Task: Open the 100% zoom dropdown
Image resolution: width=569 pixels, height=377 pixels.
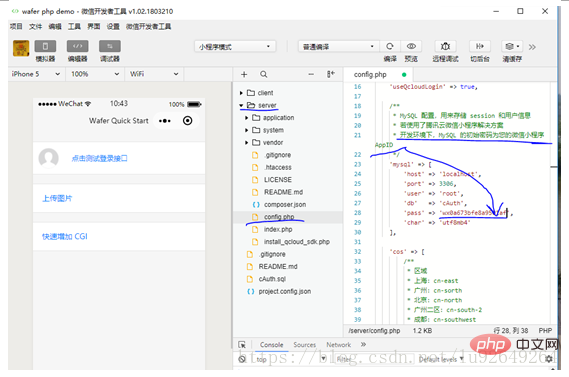Action: pos(95,74)
